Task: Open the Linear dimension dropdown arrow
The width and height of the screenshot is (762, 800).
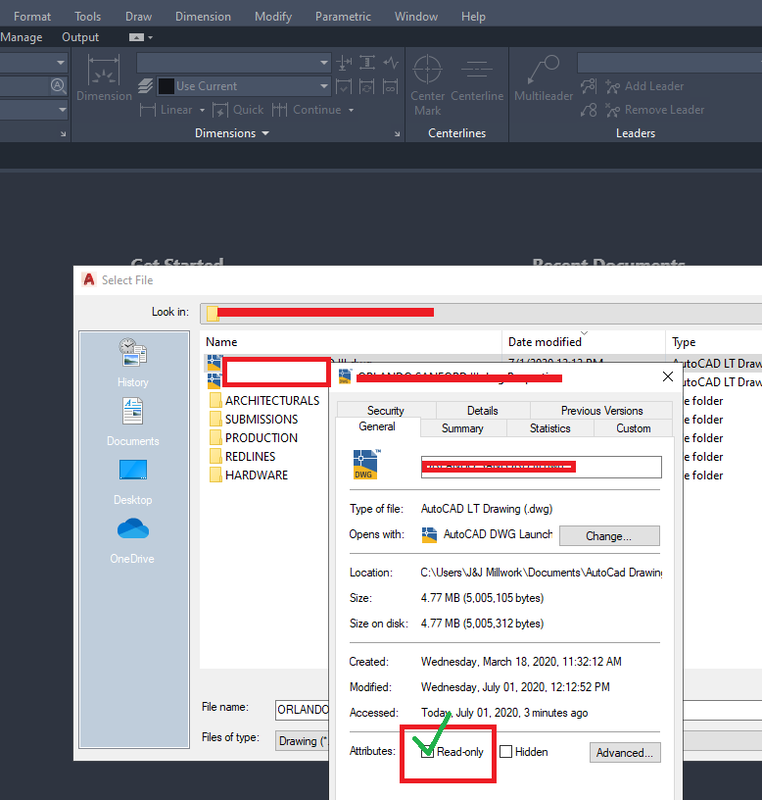Action: [200, 110]
